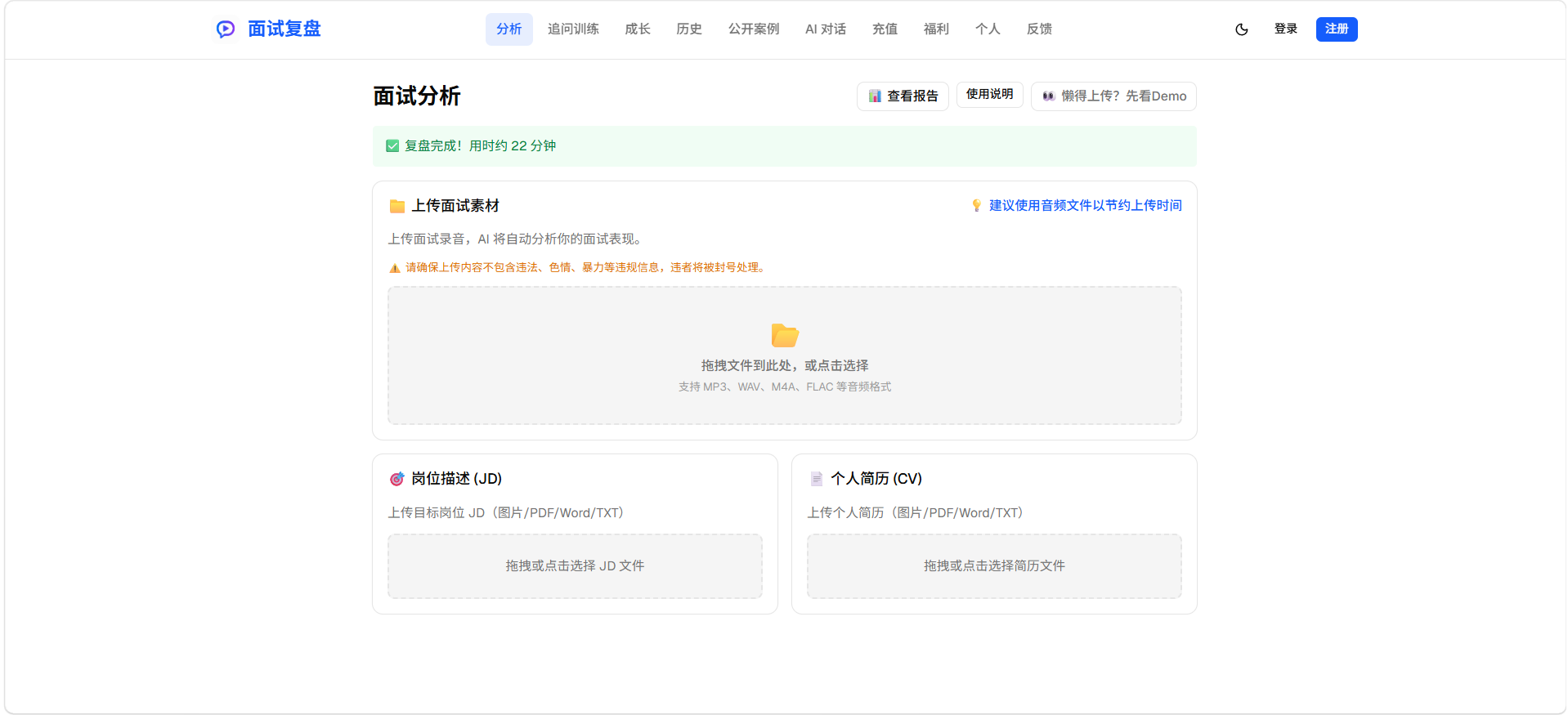Go to 历史 tab
The image size is (1568, 715).
click(x=689, y=29)
